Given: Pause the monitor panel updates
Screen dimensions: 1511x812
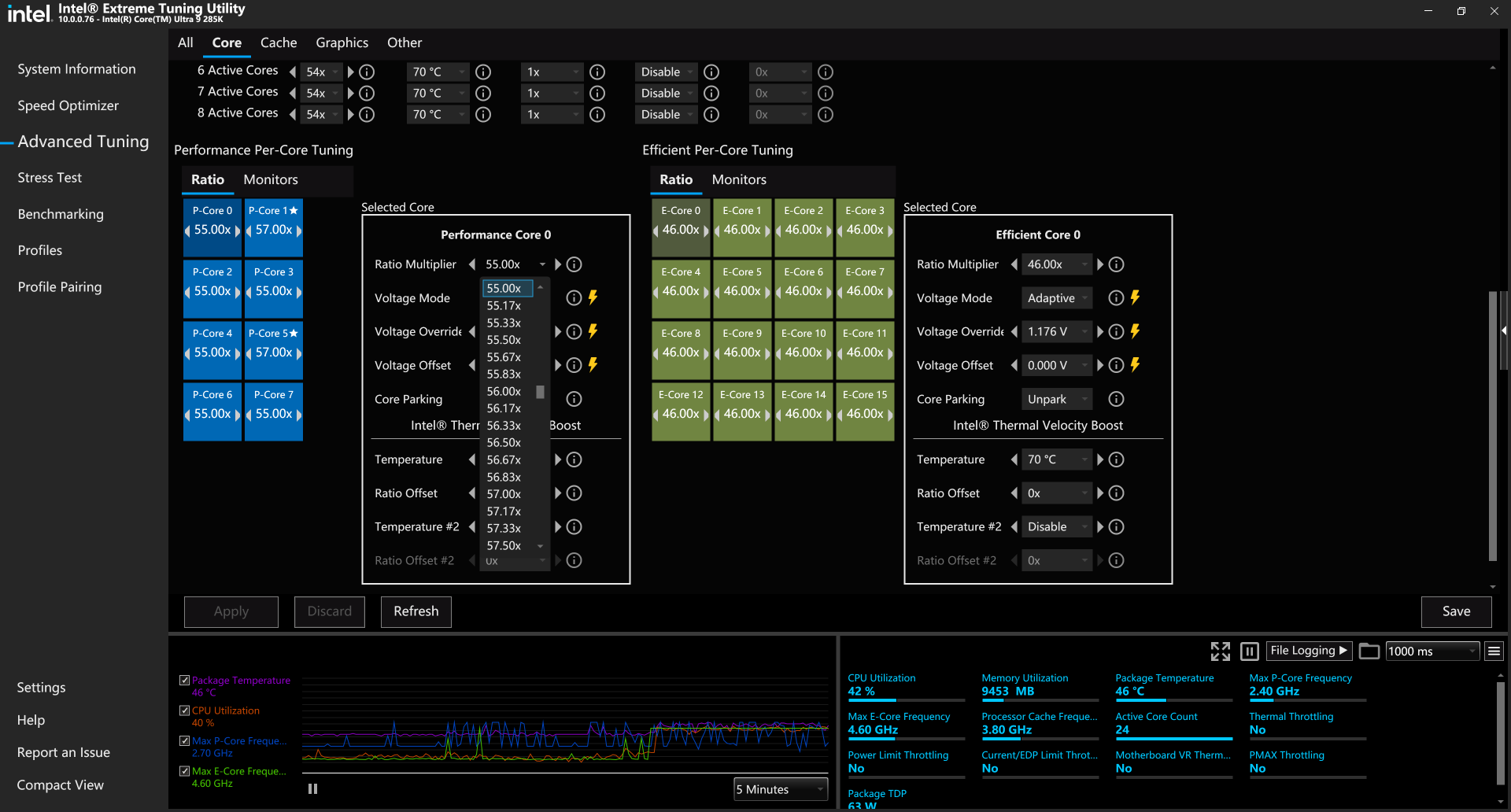Looking at the screenshot, I should tap(1249, 651).
